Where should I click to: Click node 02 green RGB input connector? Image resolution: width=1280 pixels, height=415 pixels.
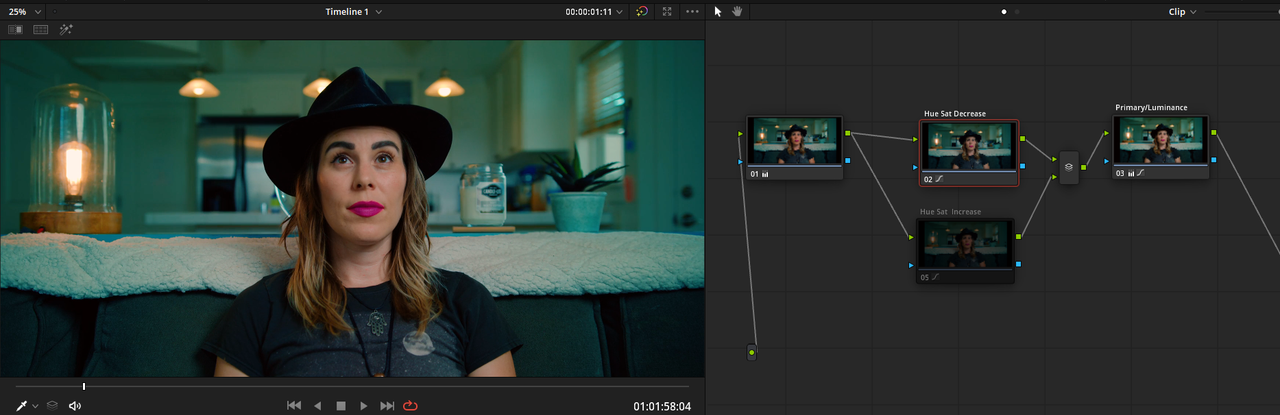point(913,138)
